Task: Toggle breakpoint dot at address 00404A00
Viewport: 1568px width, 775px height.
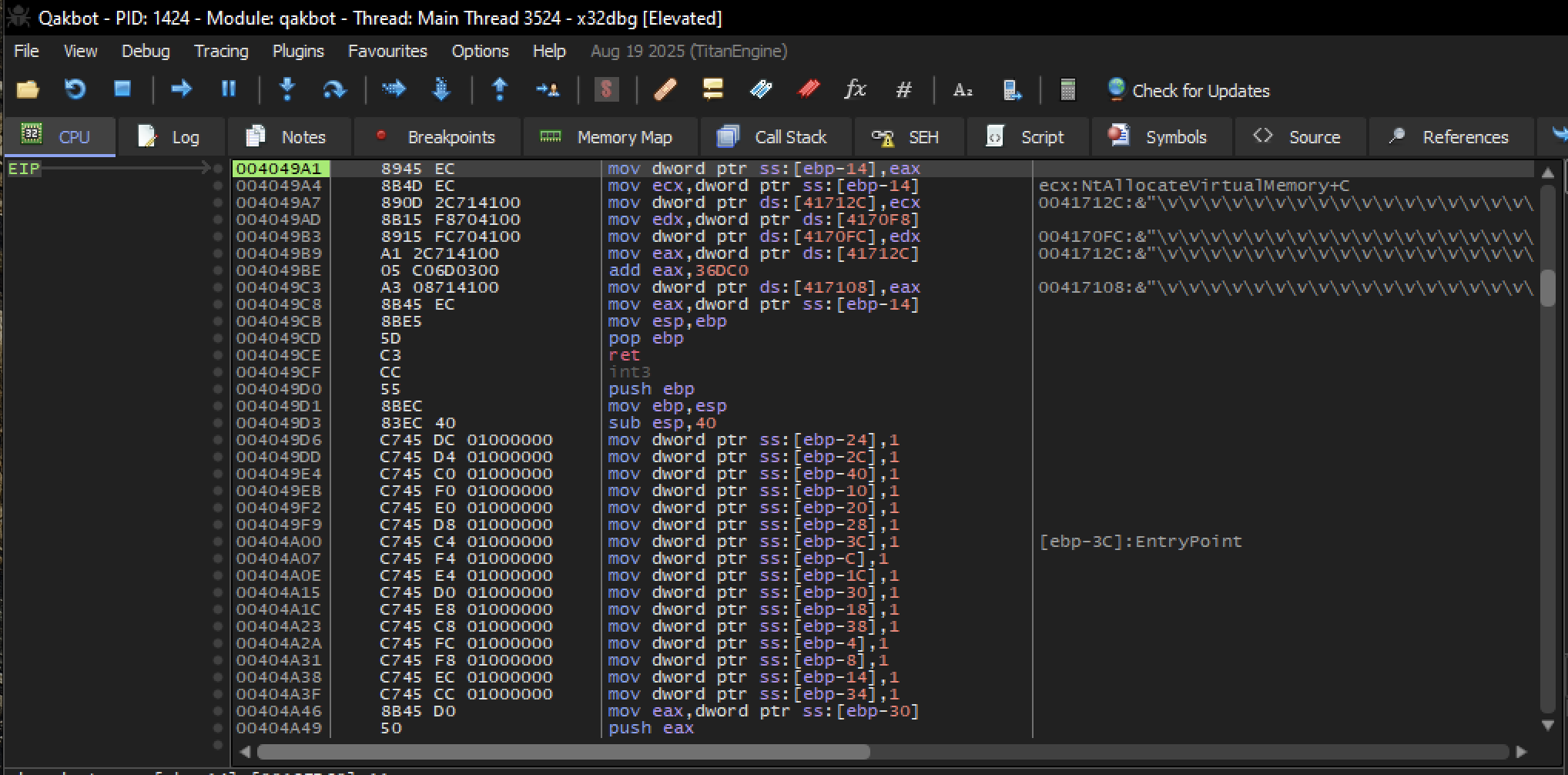Action: pyautogui.click(x=218, y=542)
